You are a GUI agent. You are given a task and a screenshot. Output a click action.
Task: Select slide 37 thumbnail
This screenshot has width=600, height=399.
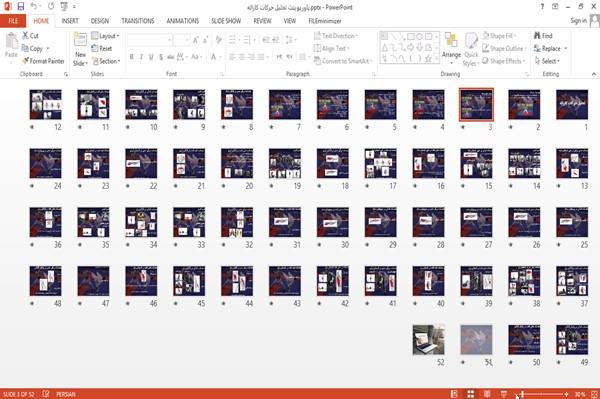[572, 281]
